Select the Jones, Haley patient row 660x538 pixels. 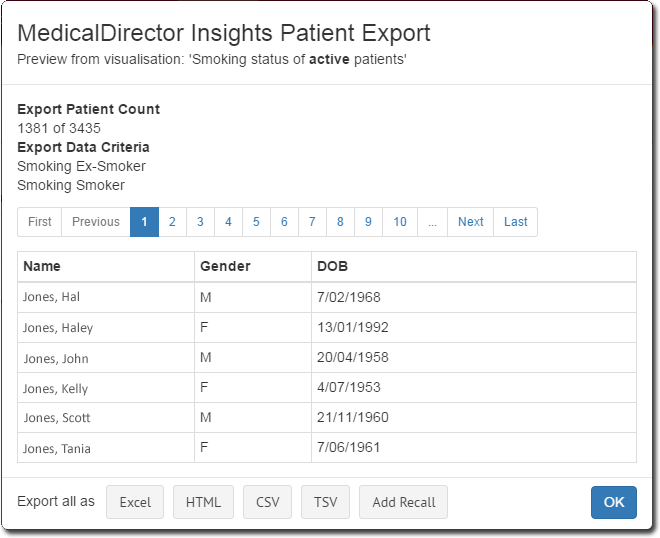click(58, 328)
